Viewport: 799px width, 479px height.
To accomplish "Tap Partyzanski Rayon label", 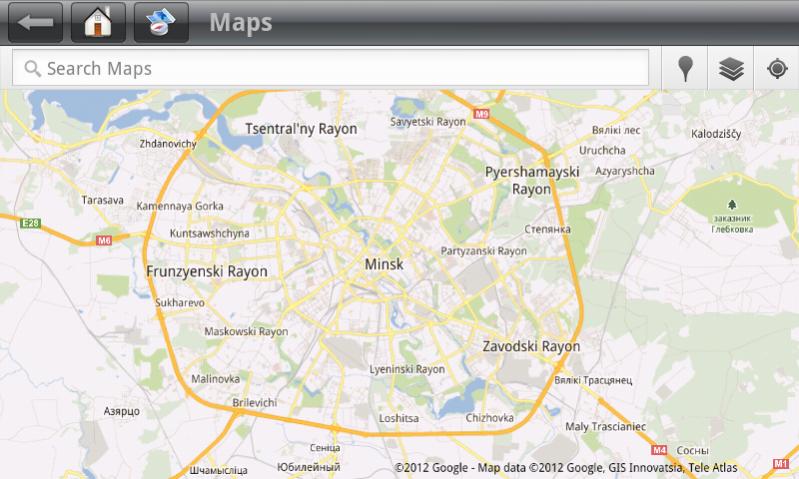I will (x=484, y=251).
